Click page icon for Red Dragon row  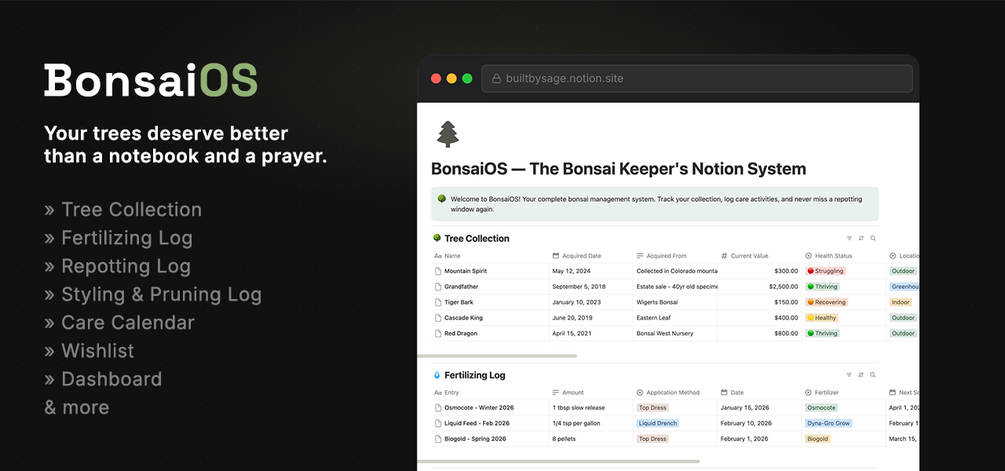pyautogui.click(x=438, y=333)
